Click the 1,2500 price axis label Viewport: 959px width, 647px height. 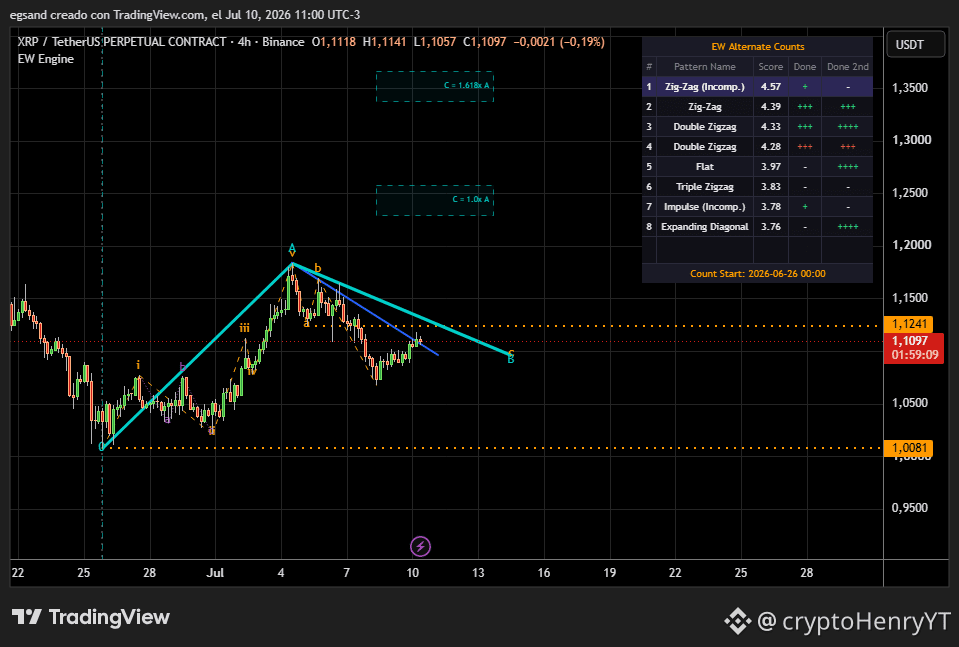(x=910, y=193)
